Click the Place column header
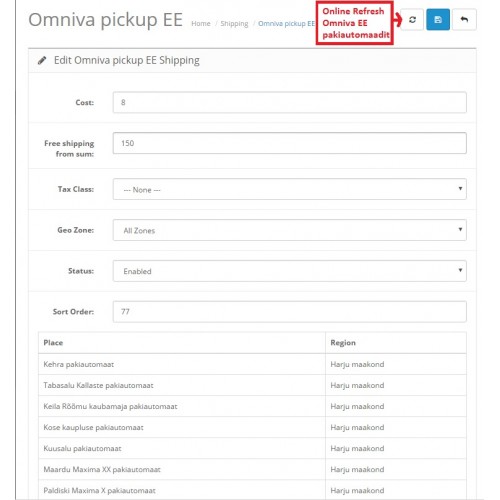The image size is (500, 500). (53, 343)
